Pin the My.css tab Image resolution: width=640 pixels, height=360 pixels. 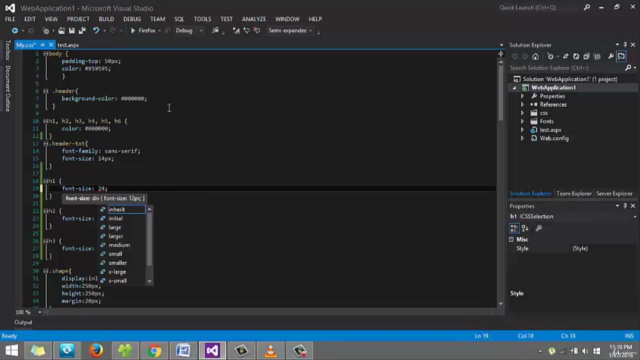(x=42, y=44)
